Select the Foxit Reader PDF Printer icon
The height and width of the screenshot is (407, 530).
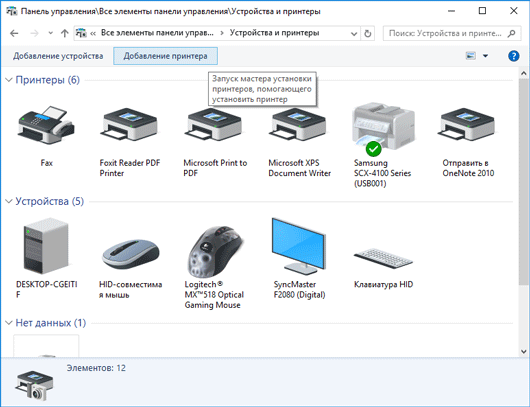click(130, 125)
